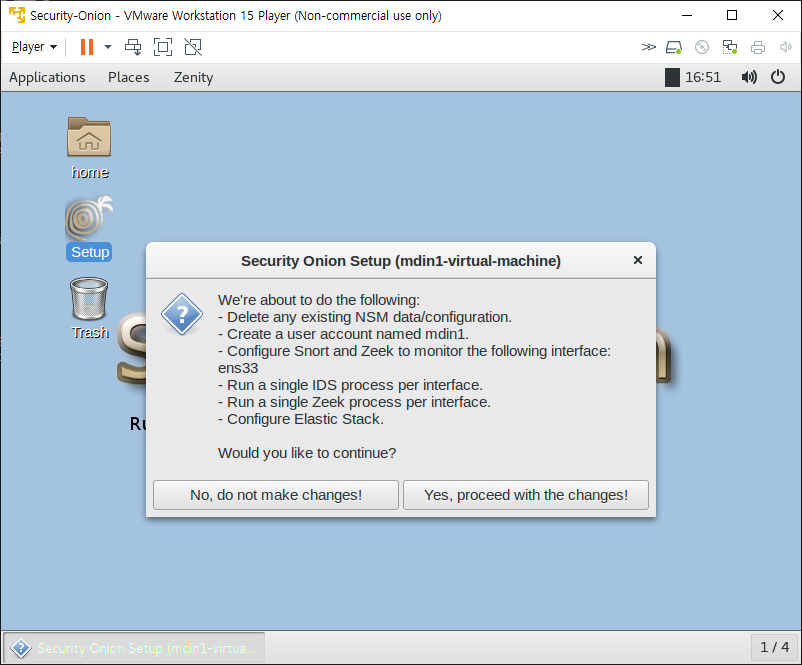
Task: Open the panel volume control
Action: click(x=749, y=77)
